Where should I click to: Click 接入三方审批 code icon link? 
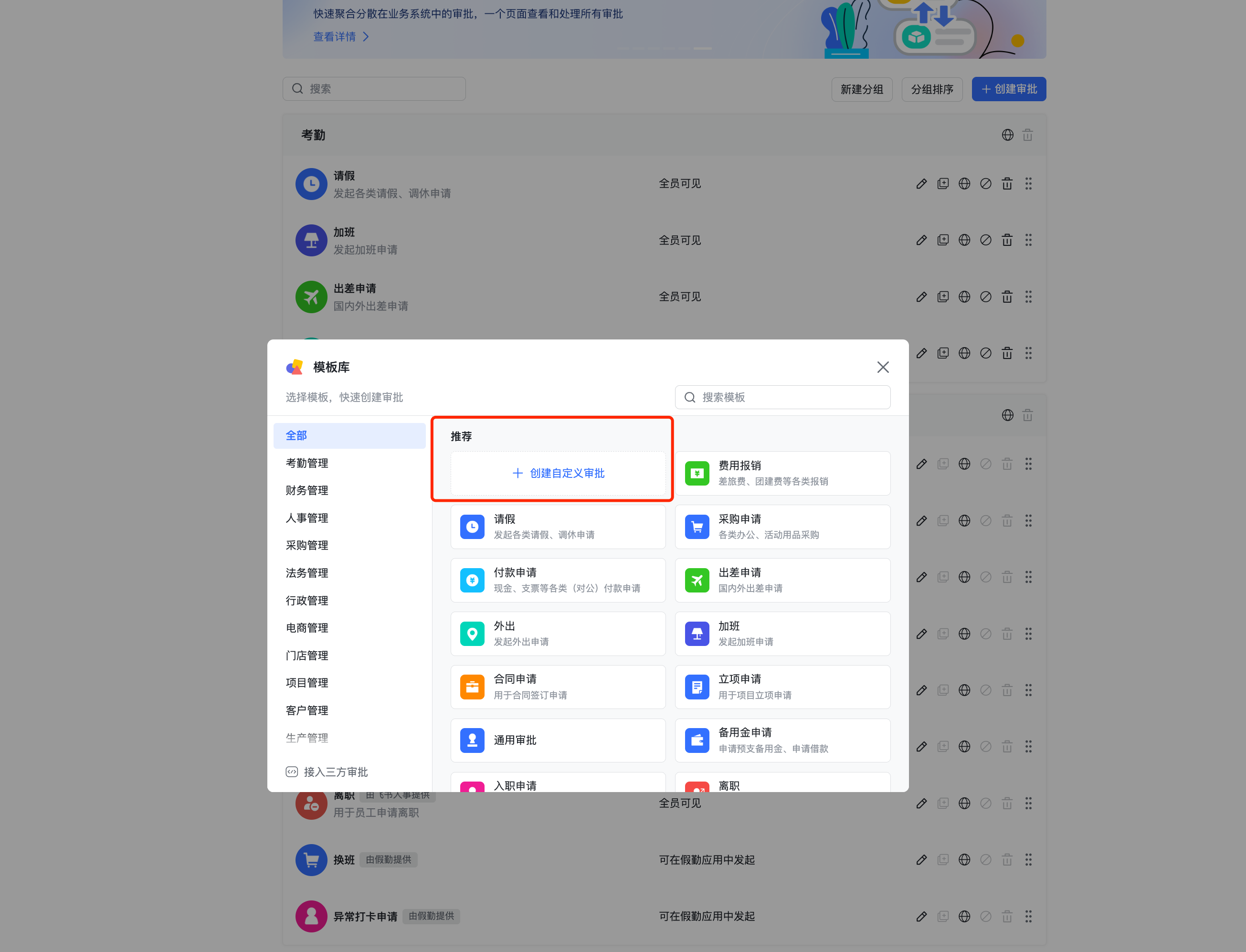click(327, 772)
